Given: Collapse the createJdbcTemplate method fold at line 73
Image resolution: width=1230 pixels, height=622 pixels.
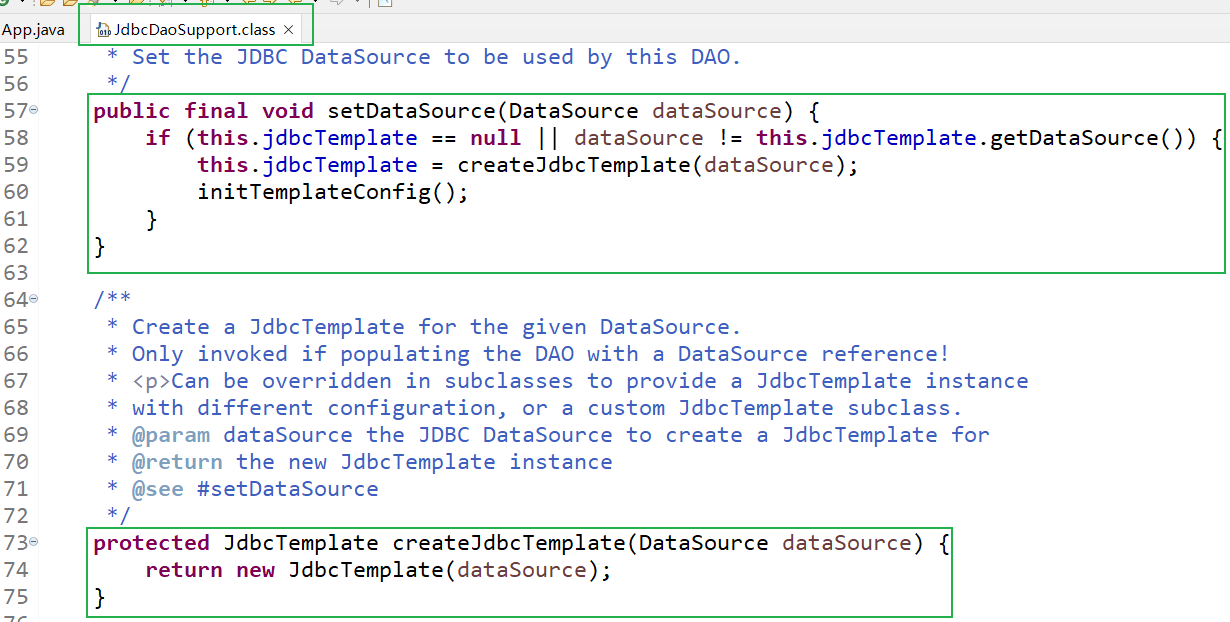Looking at the screenshot, I should (34, 542).
